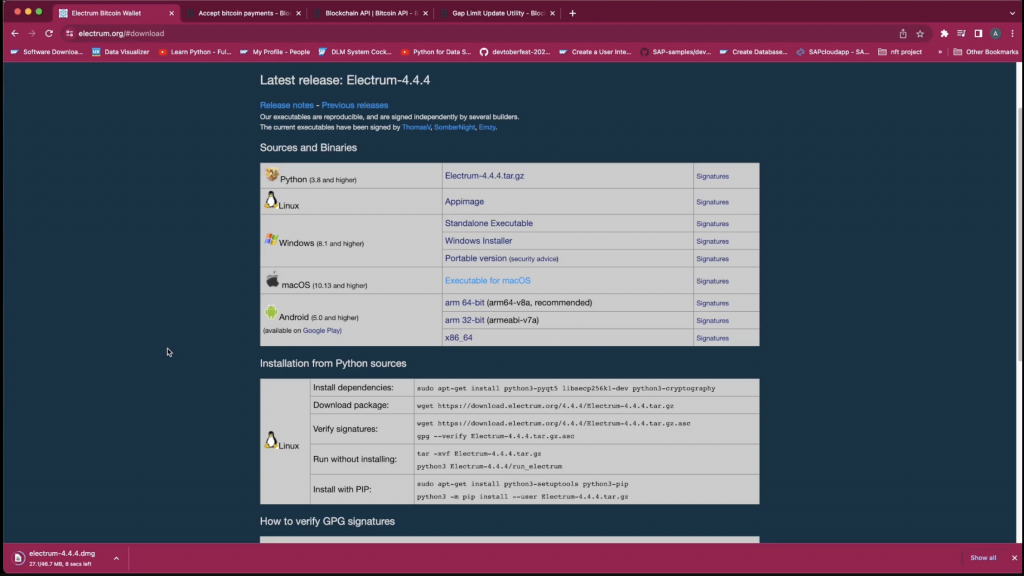Open the SAPcloudapp bookmark
The height and width of the screenshot is (576, 1024).
pos(833,52)
